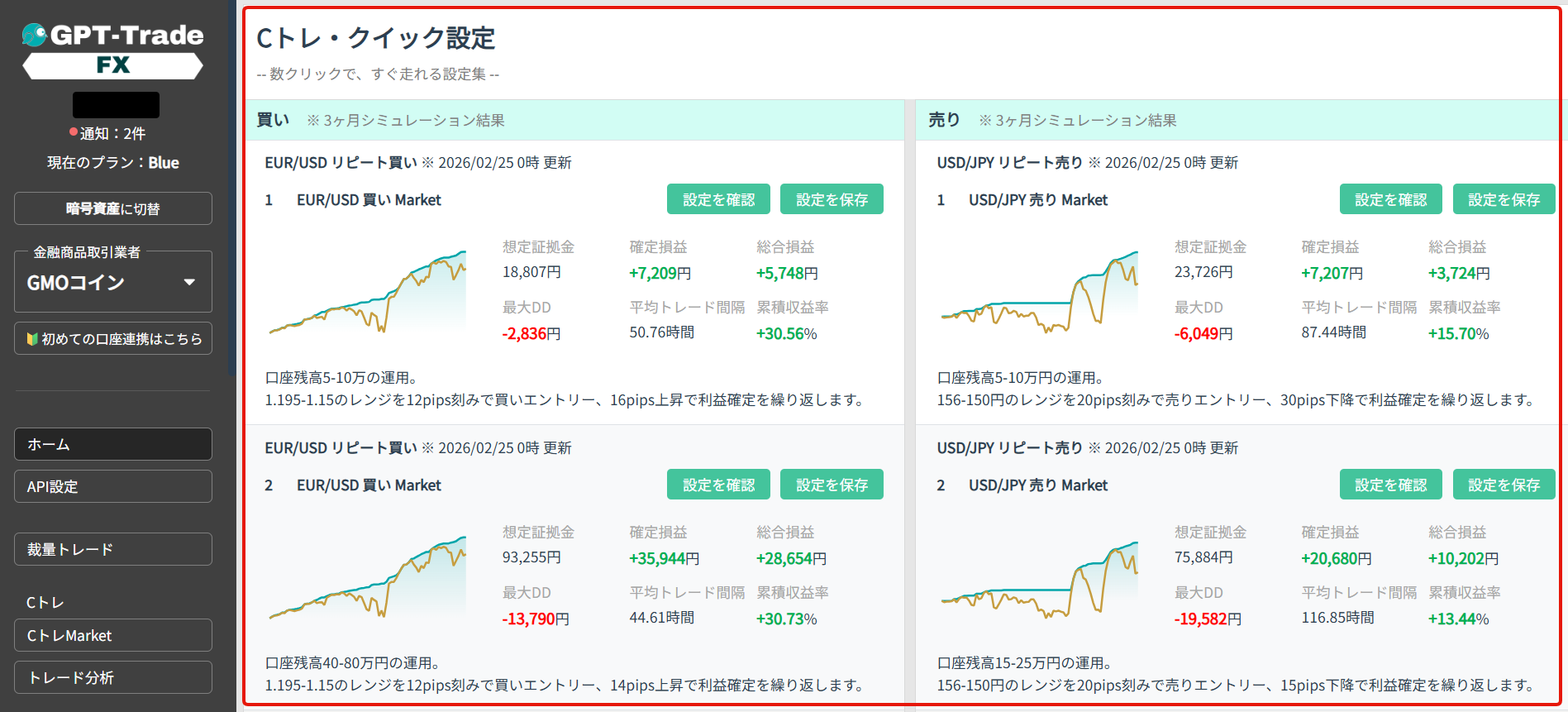Click the beginner mark icon beside 初めての口座連携
This screenshot has width=1568, height=712.
pyautogui.click(x=32, y=339)
